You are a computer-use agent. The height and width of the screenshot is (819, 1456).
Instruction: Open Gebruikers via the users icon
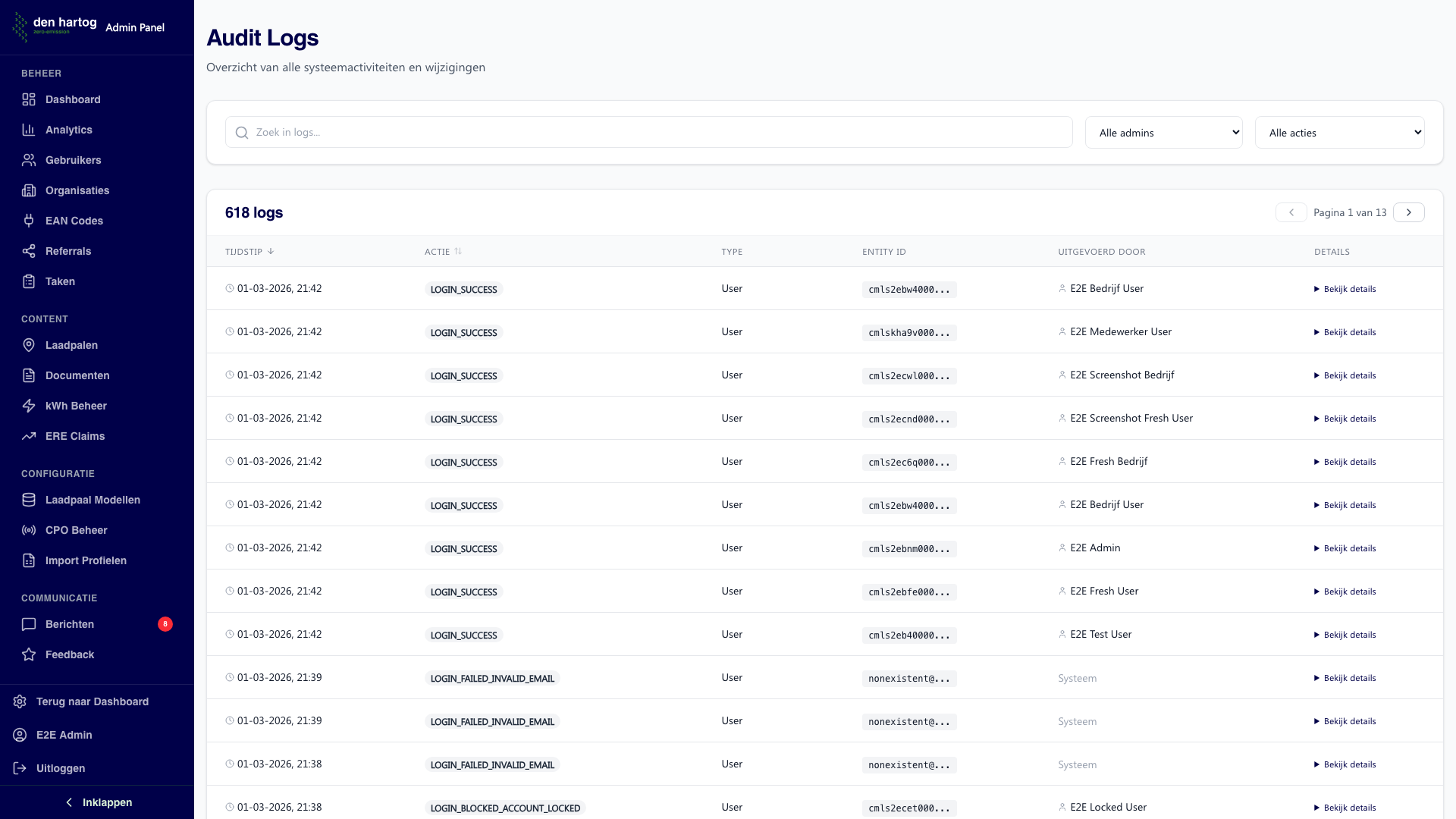pos(28,160)
